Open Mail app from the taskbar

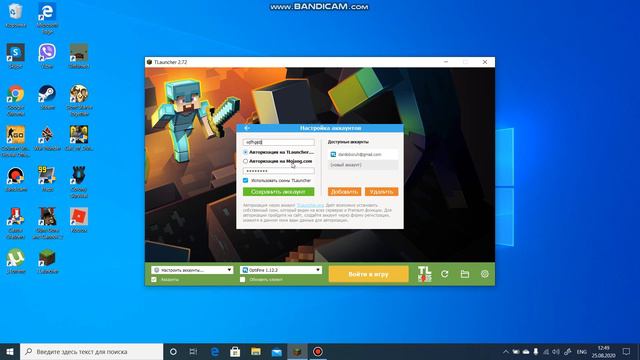277,351
